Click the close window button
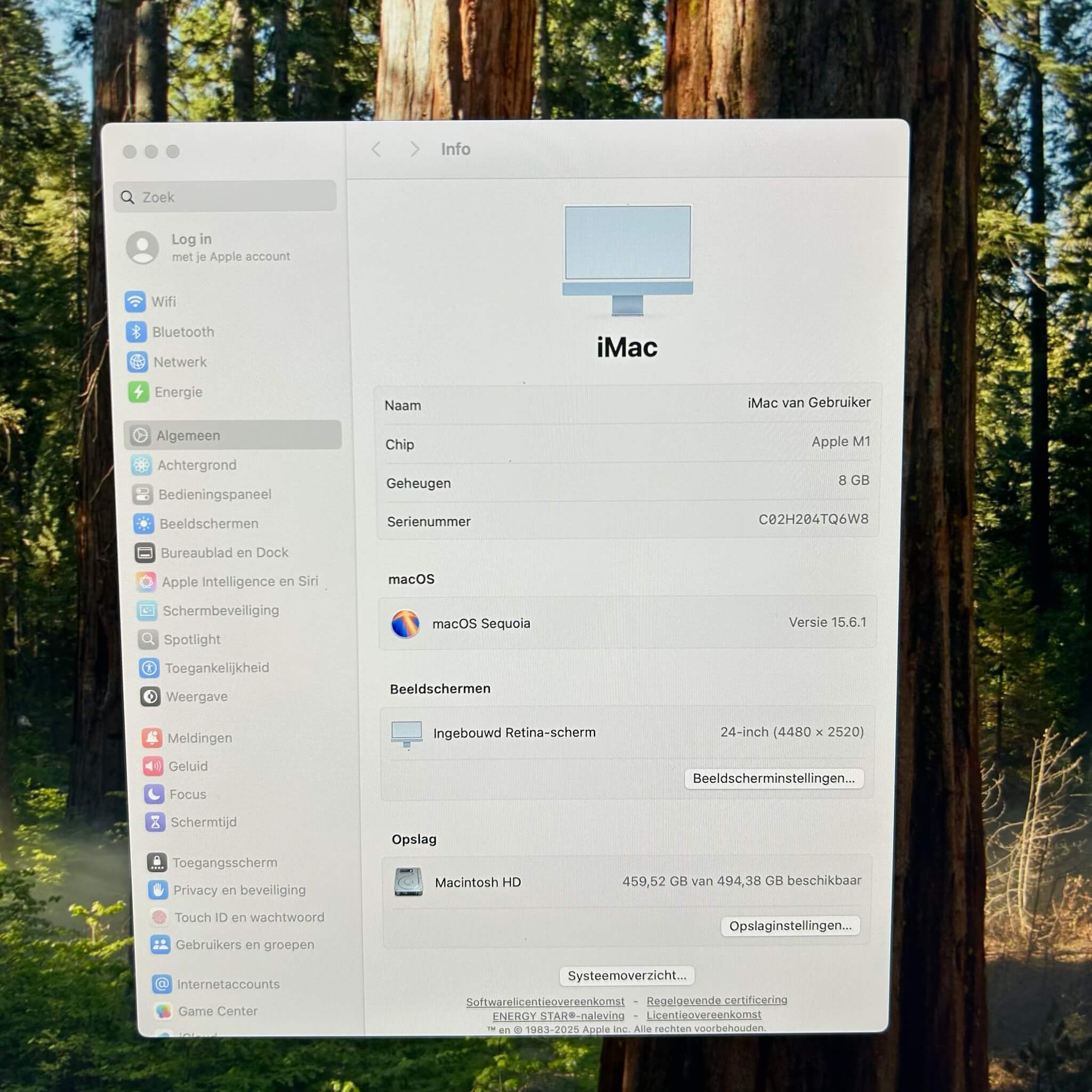 coord(130,151)
